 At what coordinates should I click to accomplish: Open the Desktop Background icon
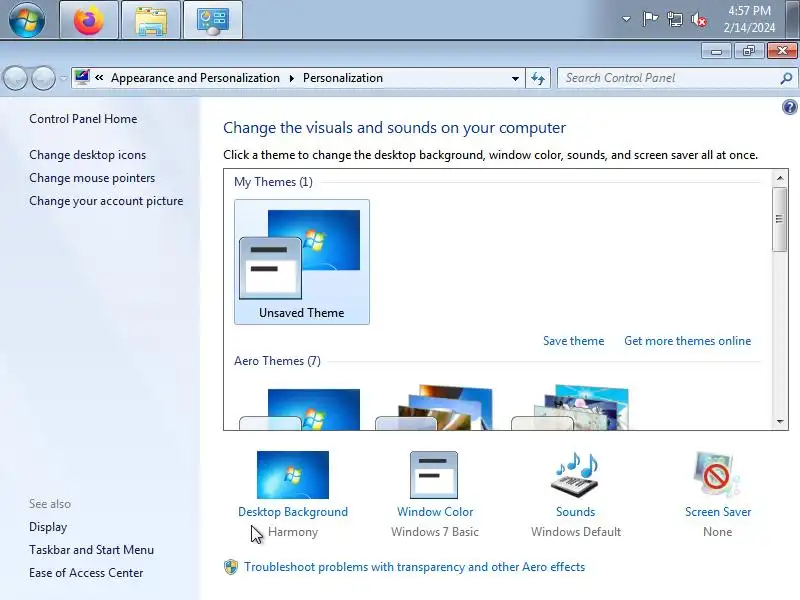293,475
